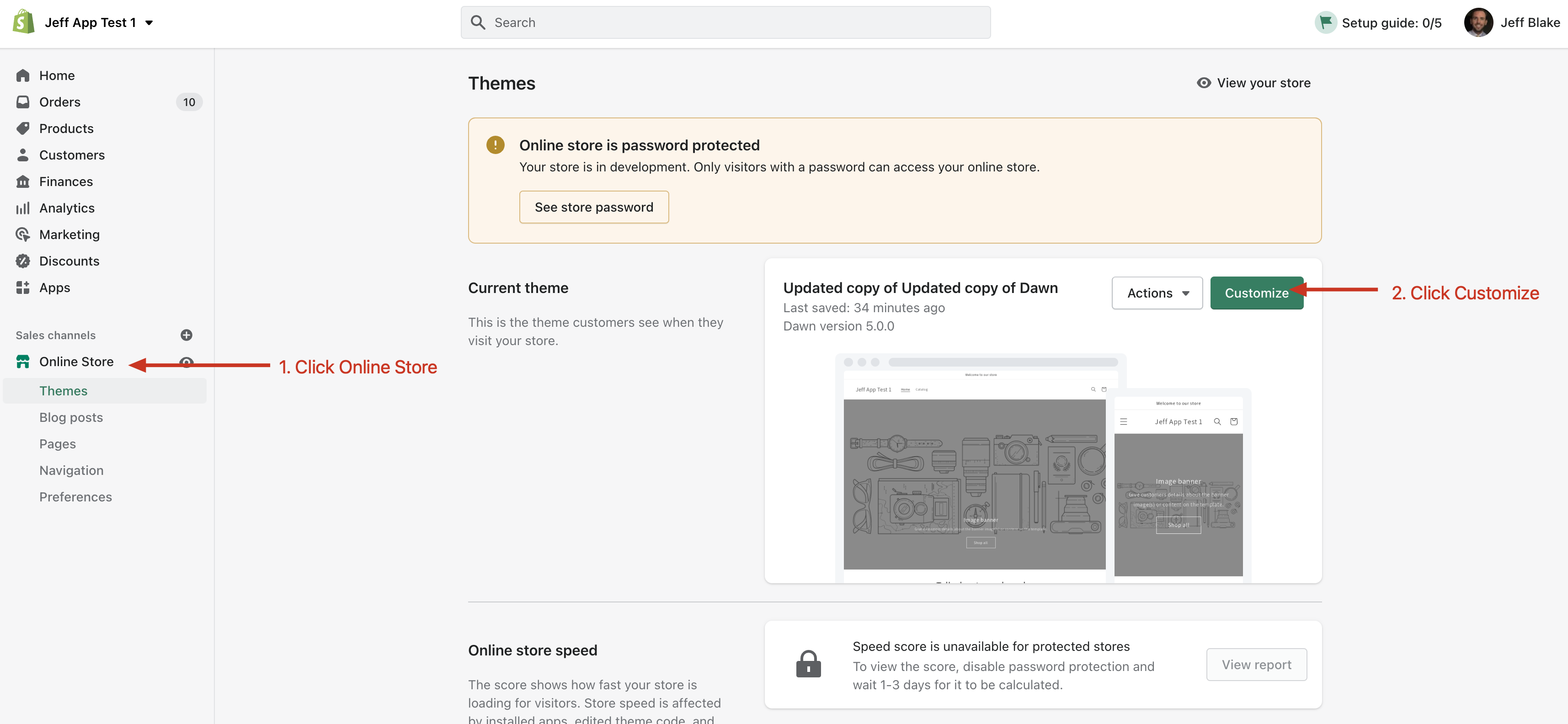Go to Home in the sidebar
Screen dimensions: 1568x724
[x=57, y=75]
